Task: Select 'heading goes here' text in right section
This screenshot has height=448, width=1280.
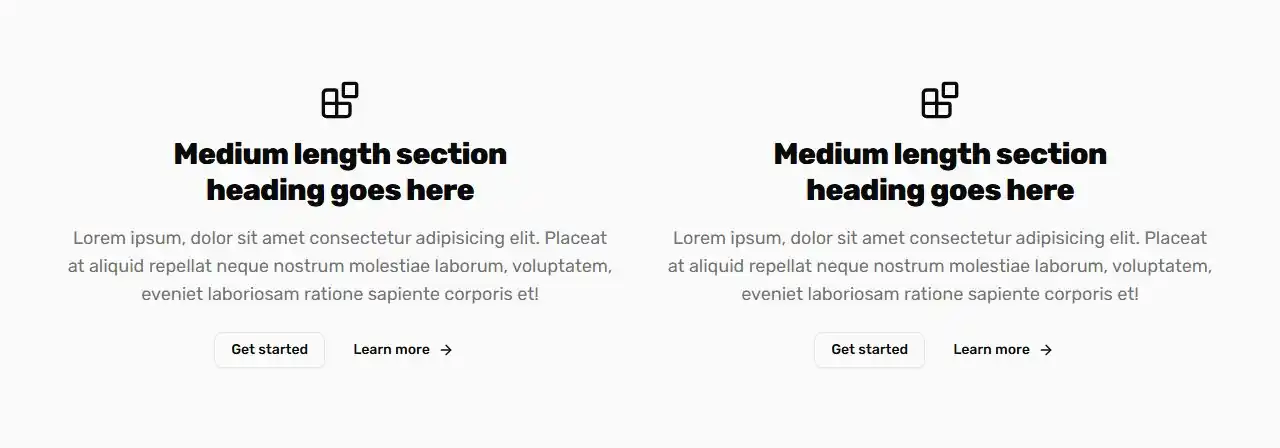Action: [940, 190]
